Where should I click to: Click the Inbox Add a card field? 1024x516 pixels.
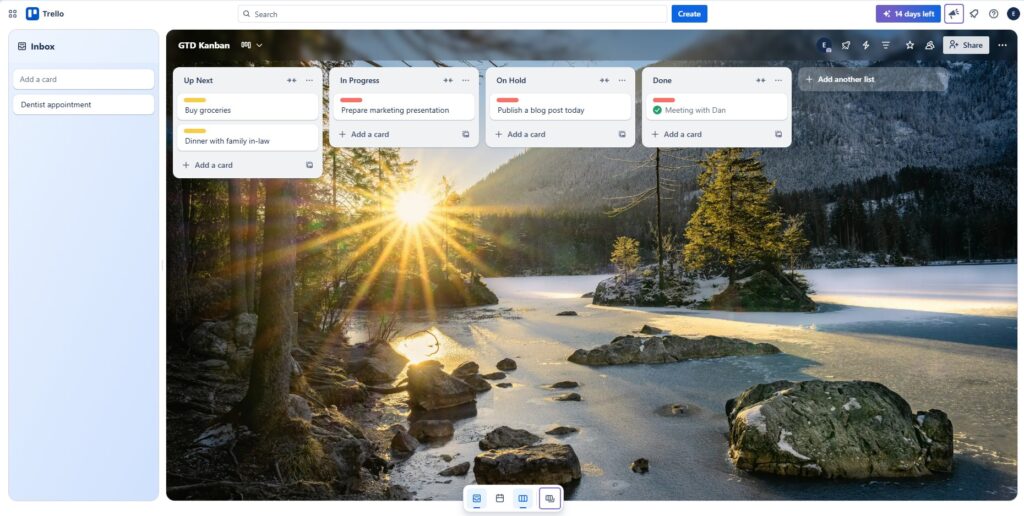84,79
